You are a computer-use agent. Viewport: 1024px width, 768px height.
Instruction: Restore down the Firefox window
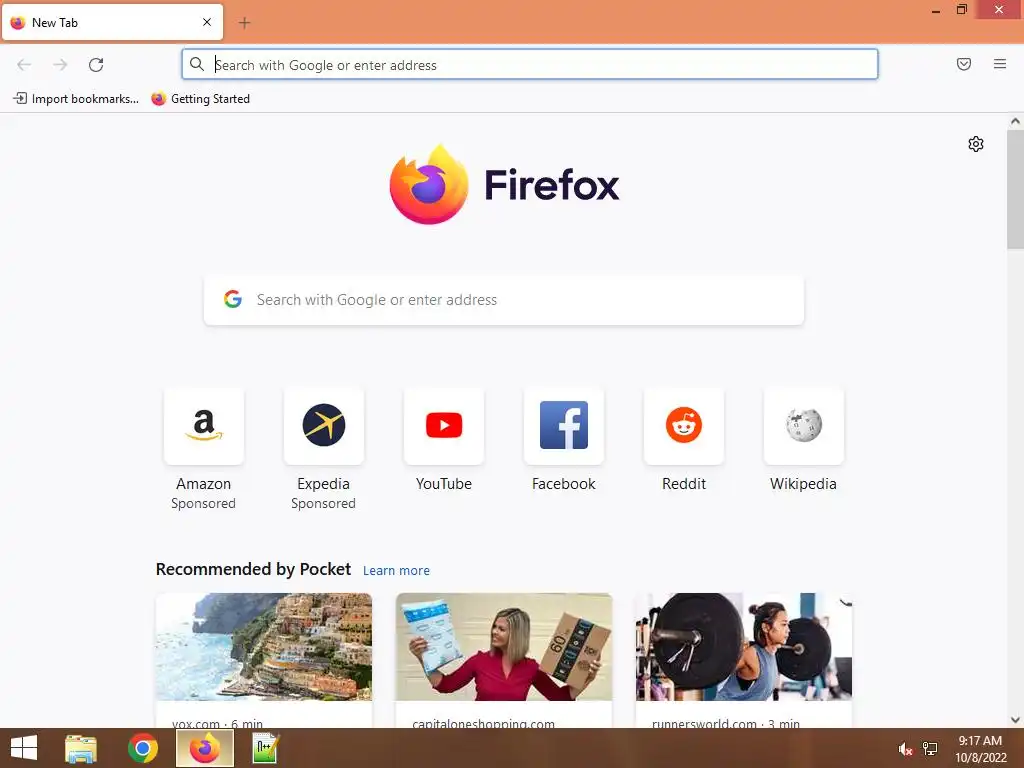pyautogui.click(x=961, y=9)
